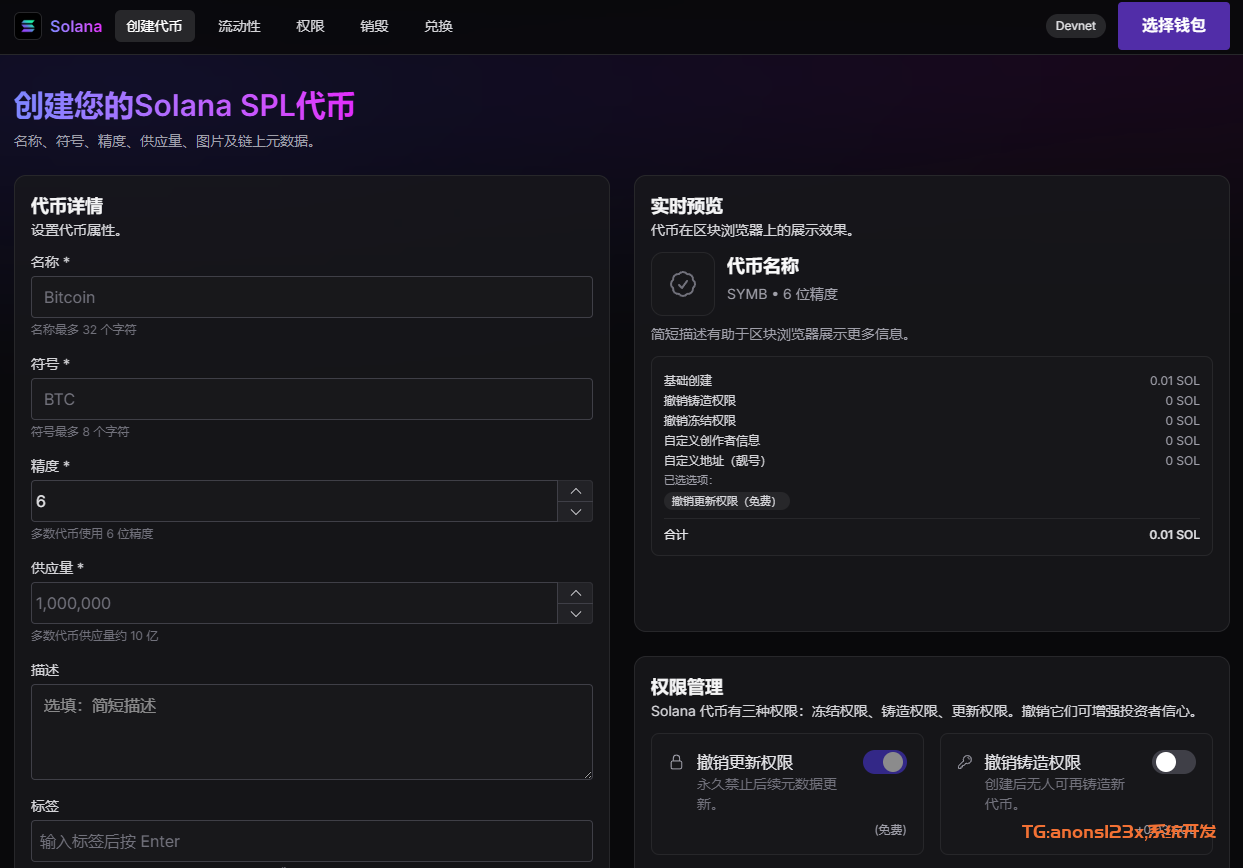Go to the 销毁 tab
This screenshot has height=868, width=1243.
374,26
